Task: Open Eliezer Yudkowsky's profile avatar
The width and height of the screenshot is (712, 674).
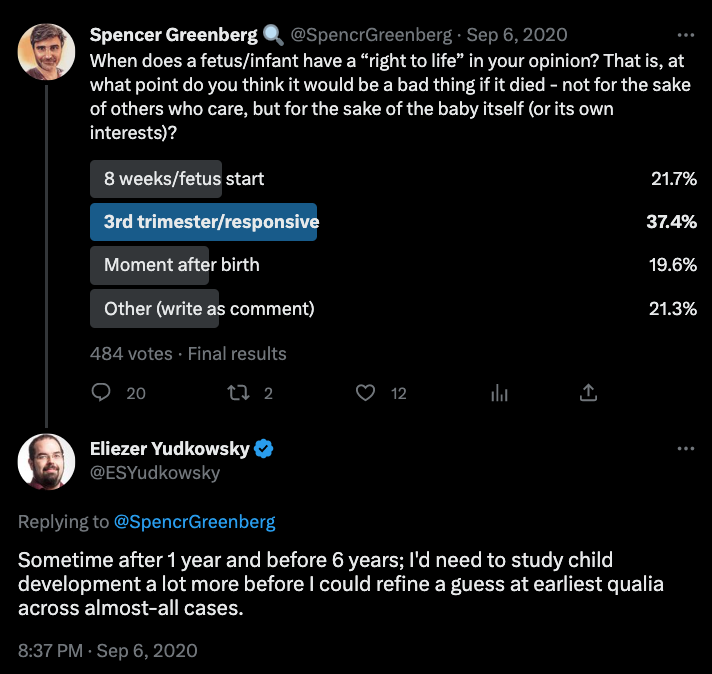Action: (46, 461)
